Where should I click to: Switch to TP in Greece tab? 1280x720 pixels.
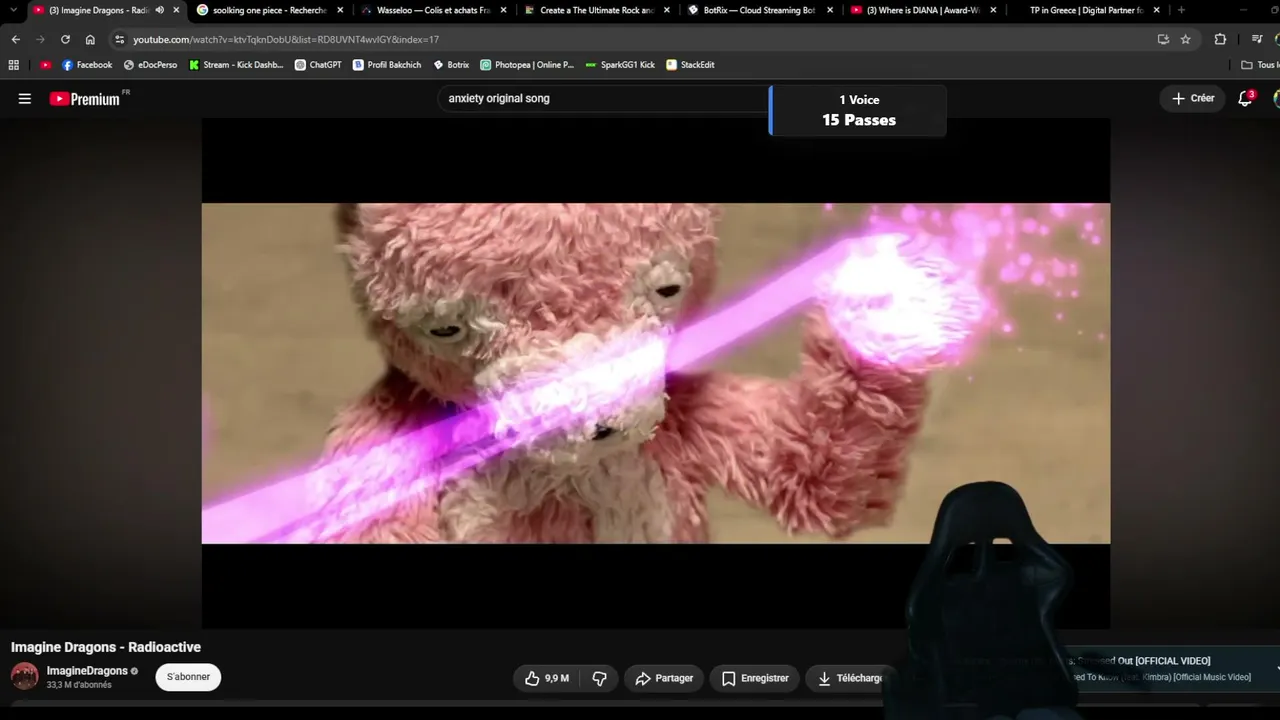point(1086,10)
